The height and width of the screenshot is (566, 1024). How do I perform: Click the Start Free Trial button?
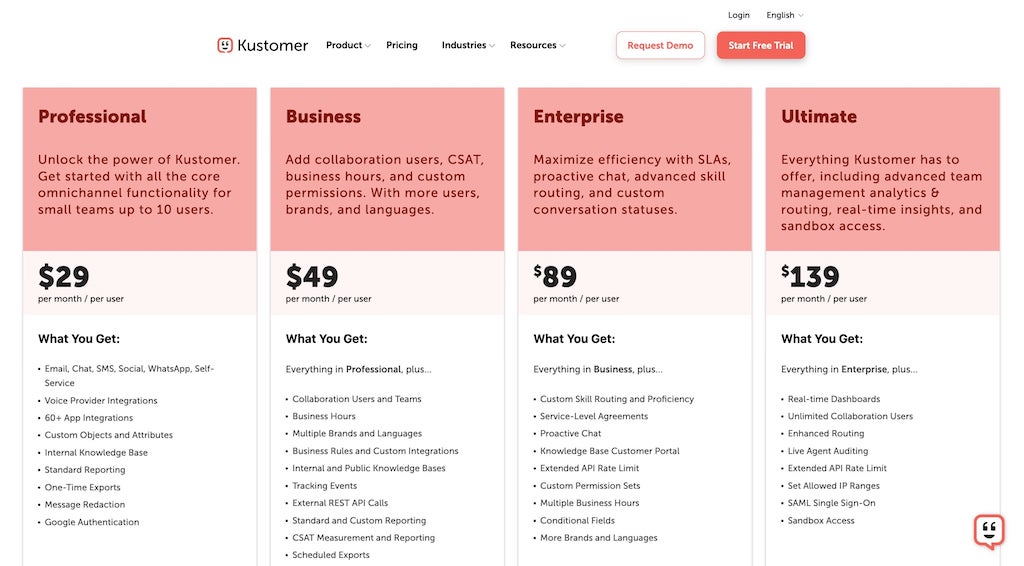pos(761,45)
